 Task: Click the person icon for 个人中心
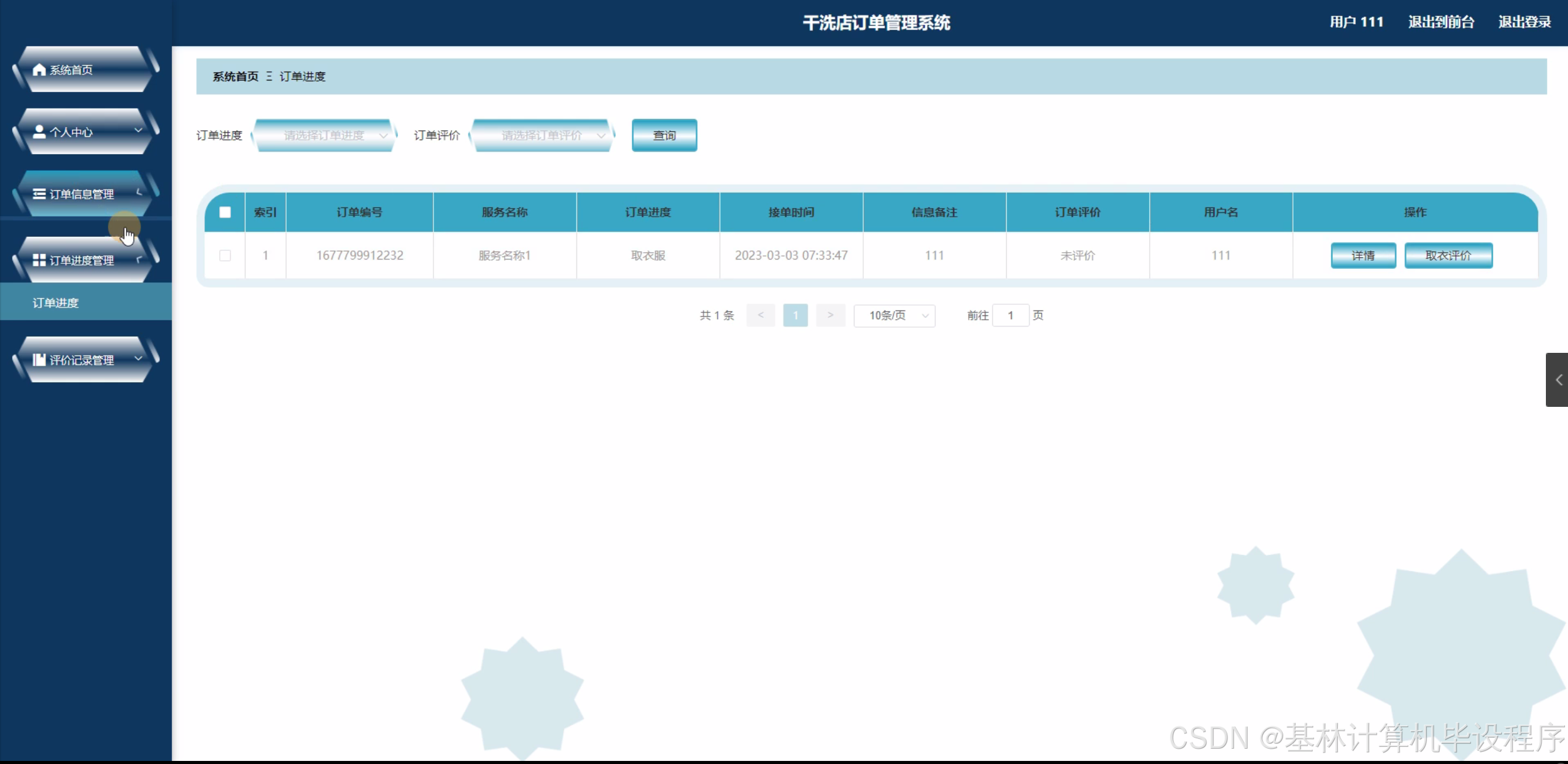click(39, 132)
